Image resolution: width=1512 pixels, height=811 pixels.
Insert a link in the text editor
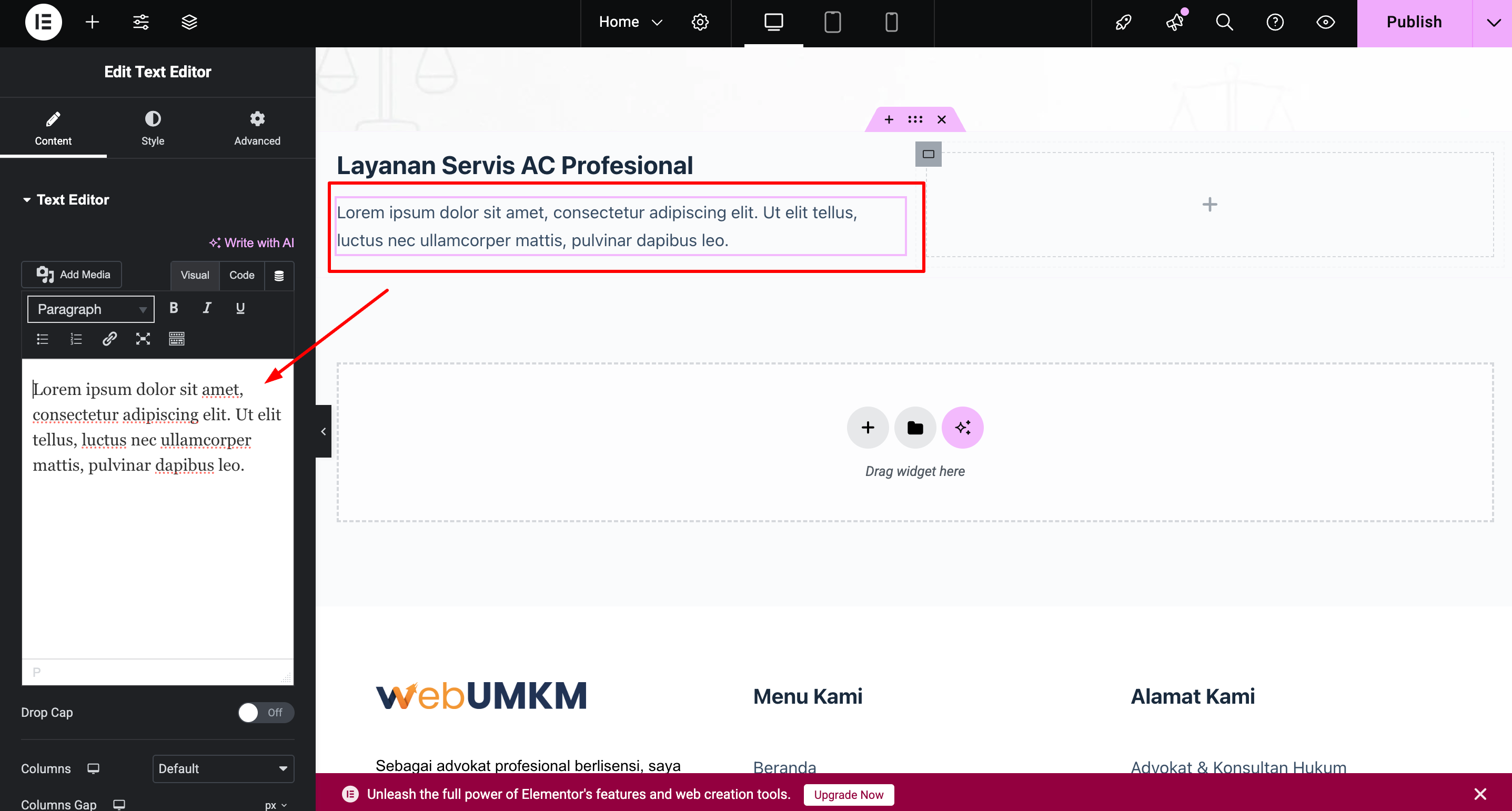[110, 339]
